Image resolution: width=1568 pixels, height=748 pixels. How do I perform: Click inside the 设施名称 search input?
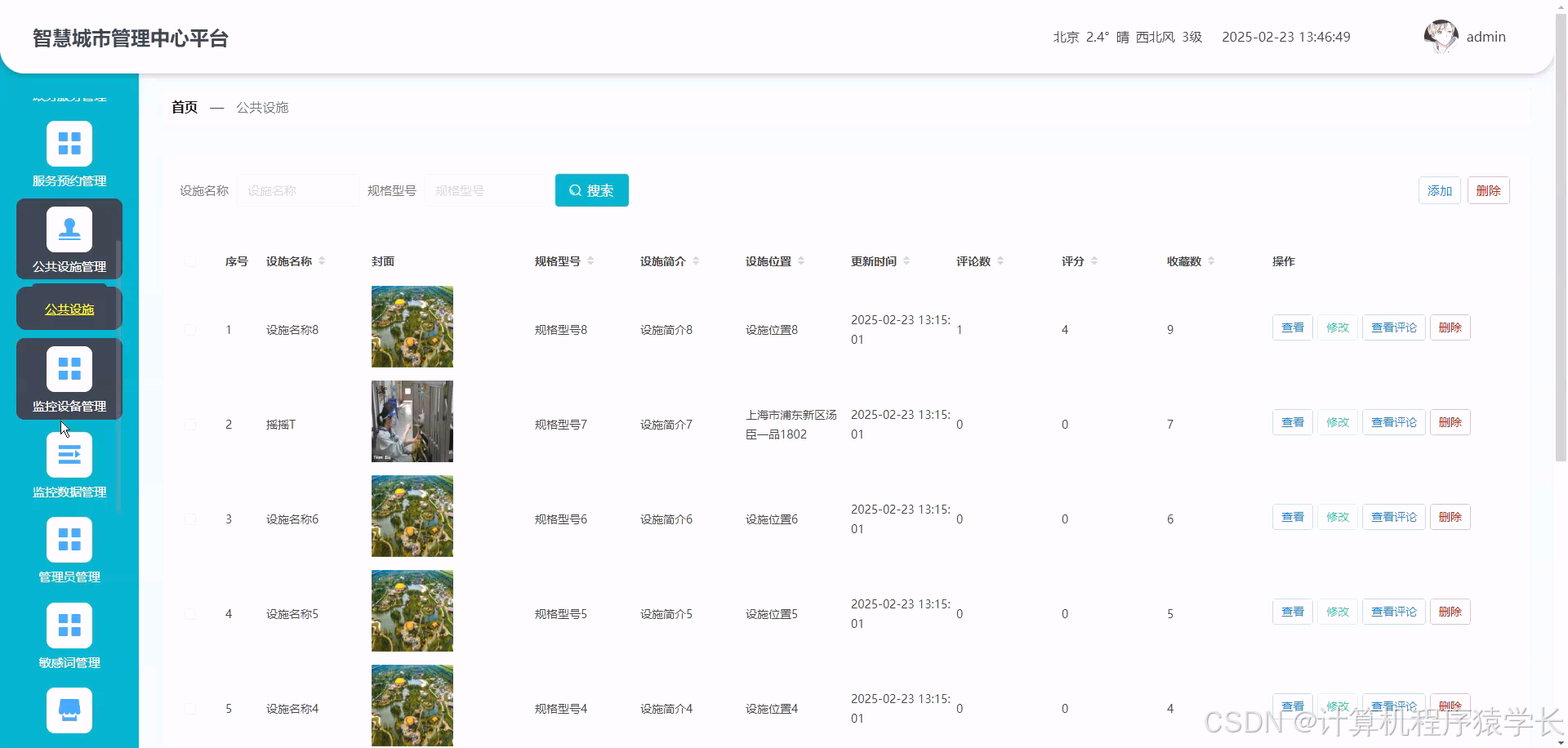coord(297,189)
